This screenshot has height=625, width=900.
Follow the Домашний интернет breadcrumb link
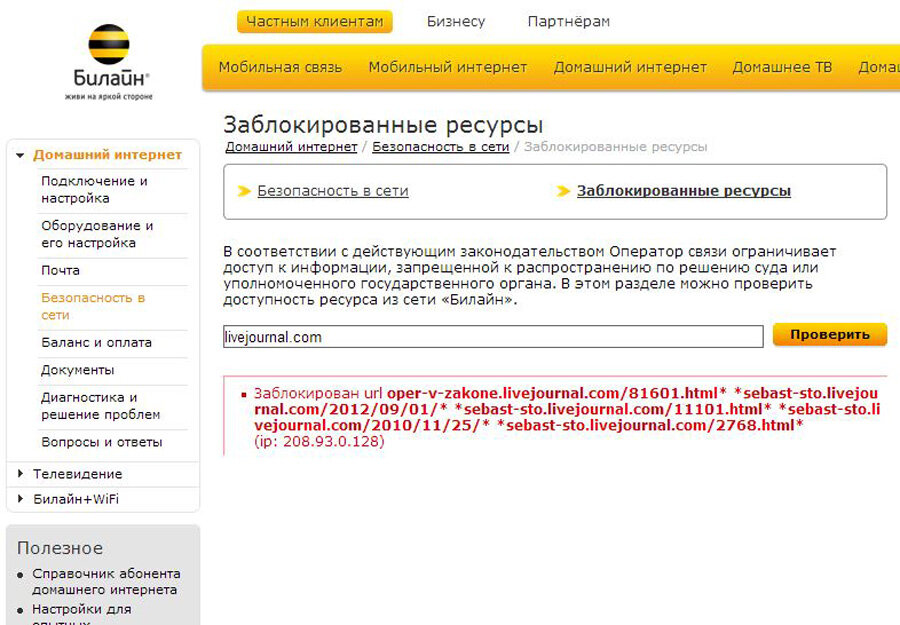click(291, 147)
